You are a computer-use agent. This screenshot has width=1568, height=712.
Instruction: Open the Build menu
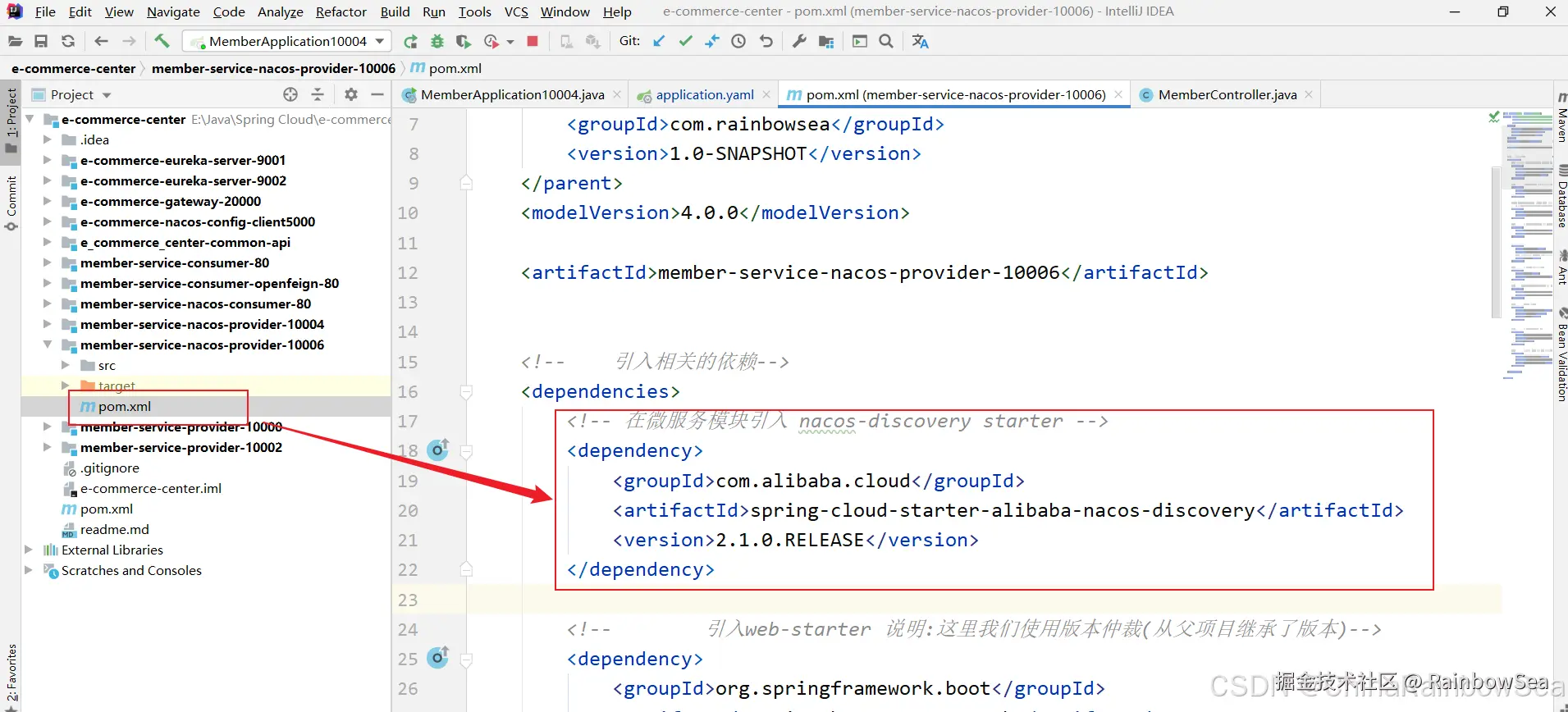click(395, 11)
